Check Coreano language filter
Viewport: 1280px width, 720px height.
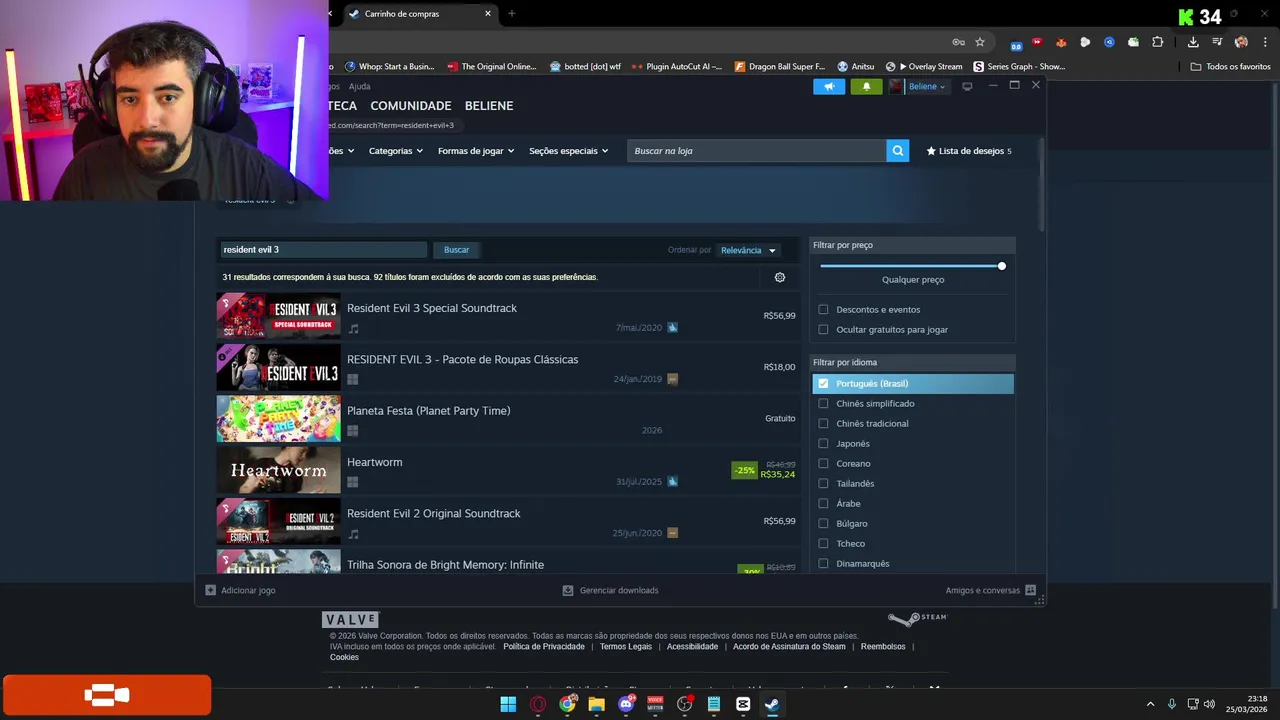pos(823,464)
